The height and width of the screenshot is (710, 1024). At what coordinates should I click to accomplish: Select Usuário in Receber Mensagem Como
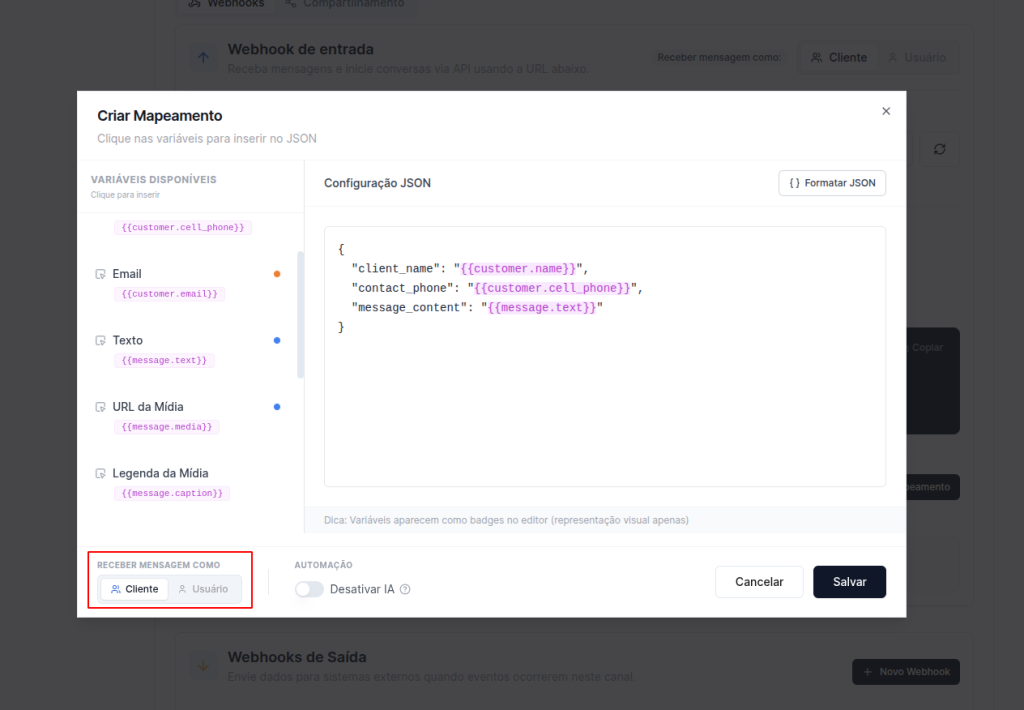click(x=204, y=589)
